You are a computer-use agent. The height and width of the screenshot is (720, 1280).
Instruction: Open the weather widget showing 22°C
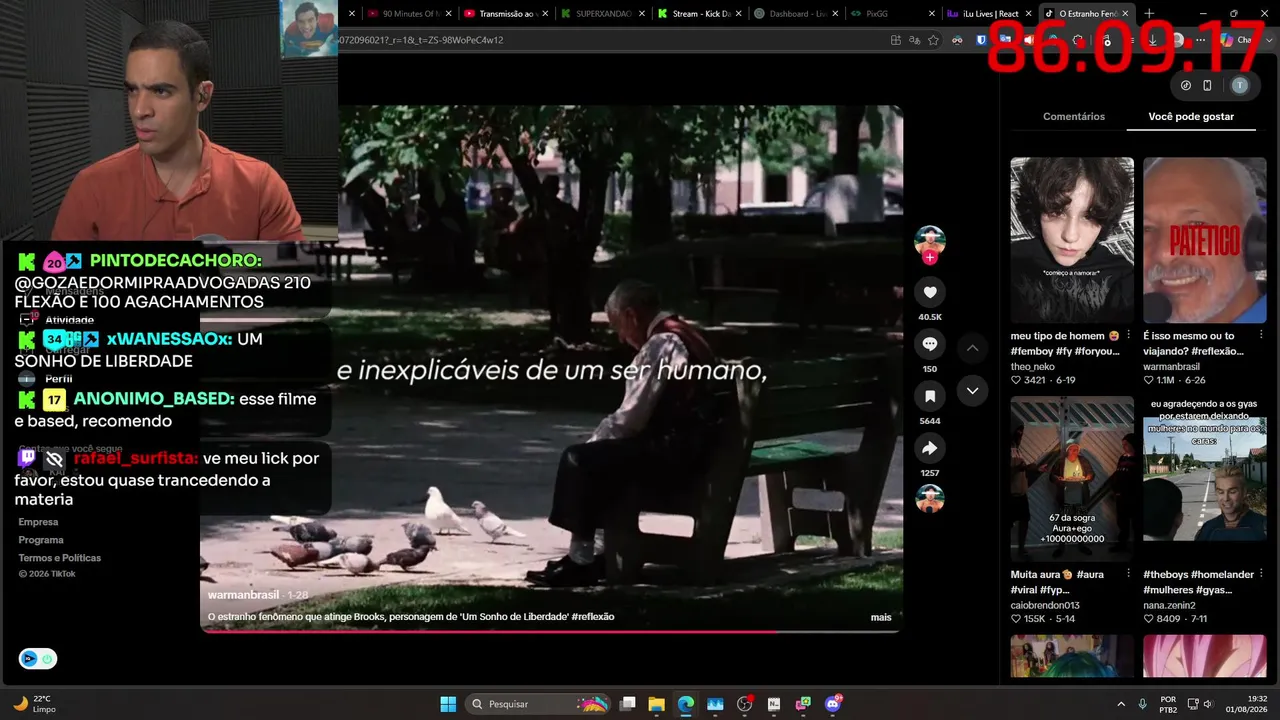(35, 704)
